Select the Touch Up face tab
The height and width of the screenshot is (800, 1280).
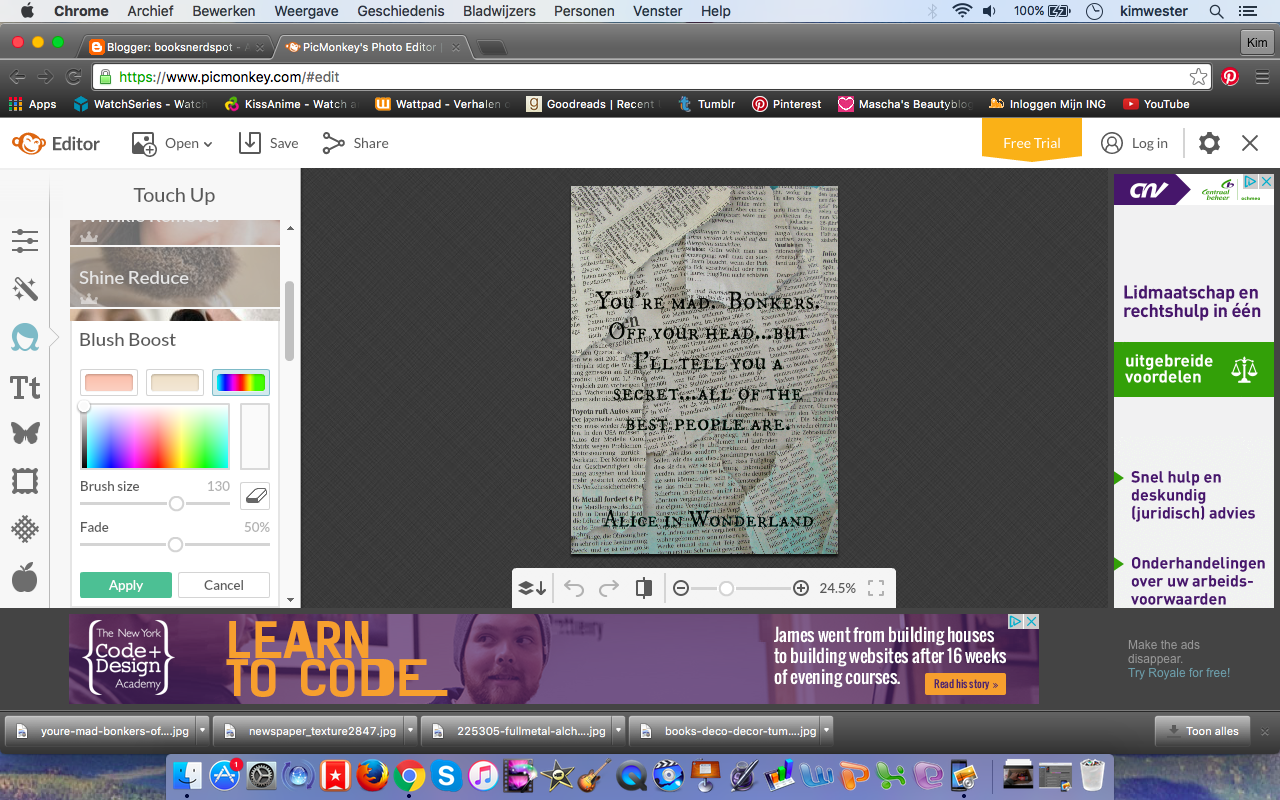[x=25, y=338]
